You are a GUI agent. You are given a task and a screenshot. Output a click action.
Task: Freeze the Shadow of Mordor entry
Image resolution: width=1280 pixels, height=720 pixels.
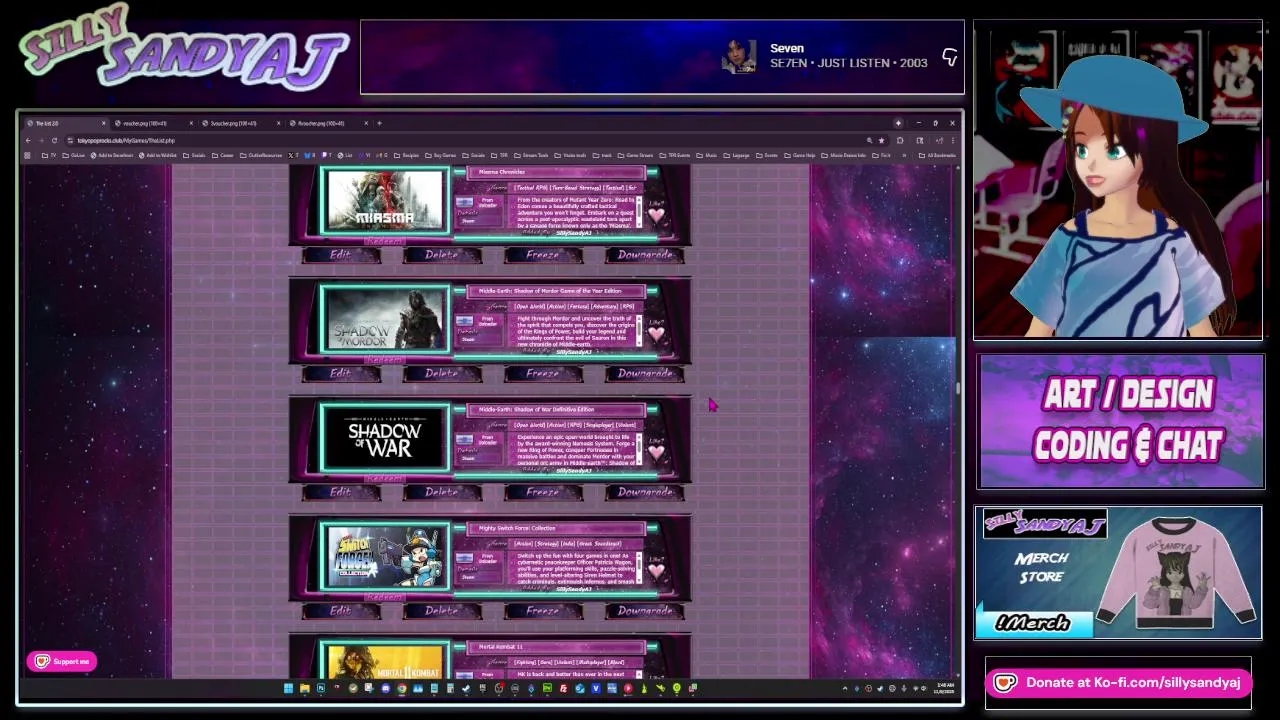click(543, 374)
